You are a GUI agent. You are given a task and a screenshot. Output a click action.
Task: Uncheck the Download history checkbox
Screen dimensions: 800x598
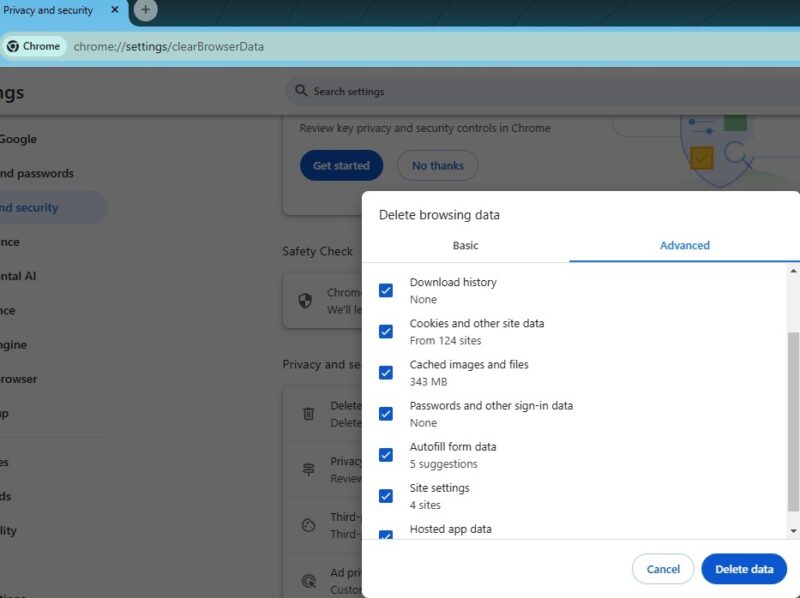[385, 290]
